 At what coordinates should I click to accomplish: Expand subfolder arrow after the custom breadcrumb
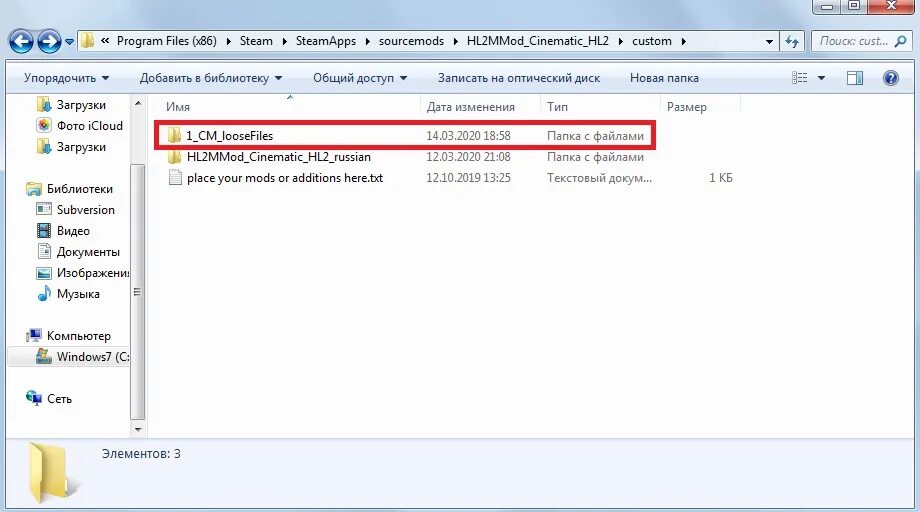click(x=684, y=41)
